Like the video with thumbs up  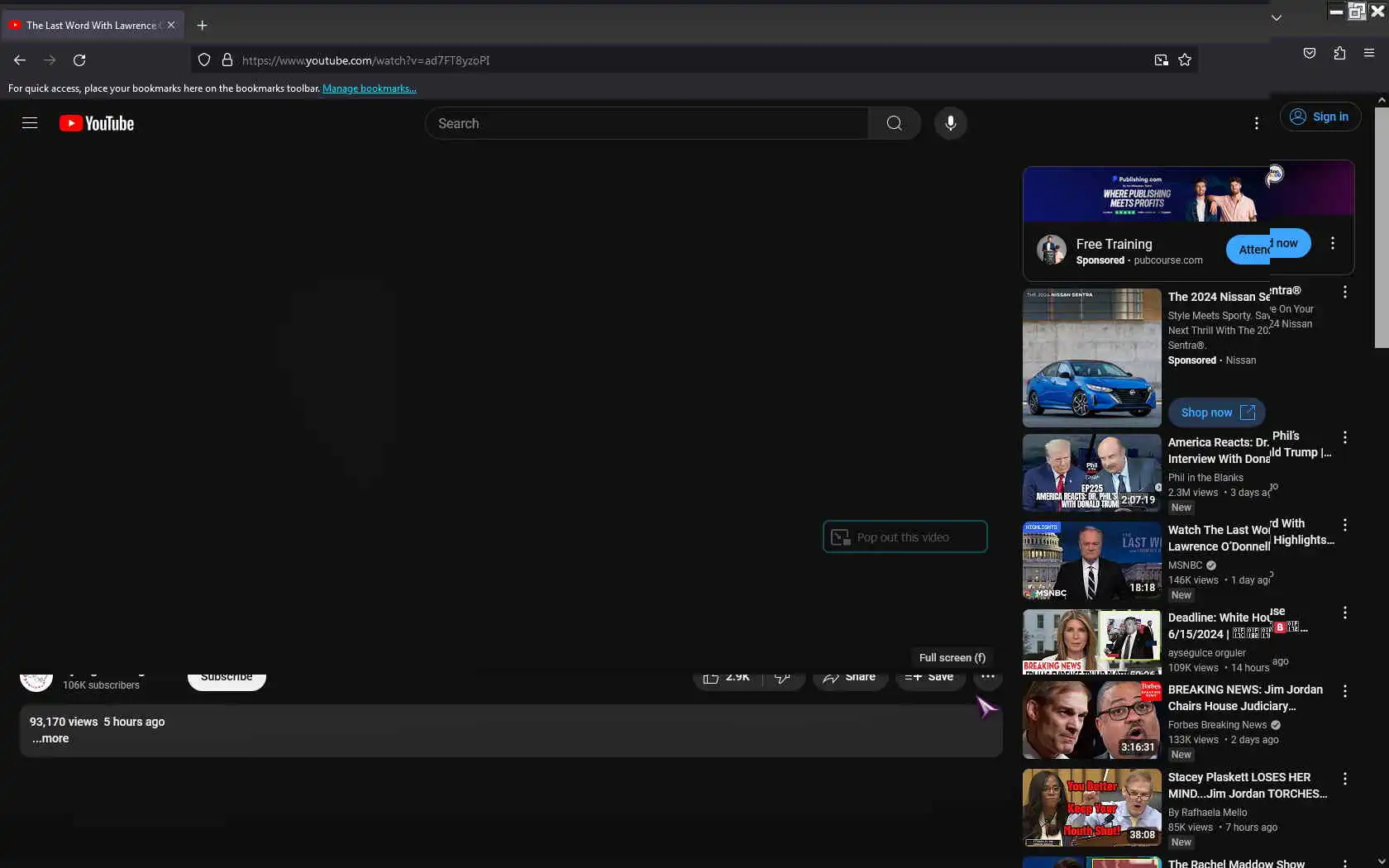[x=726, y=677]
